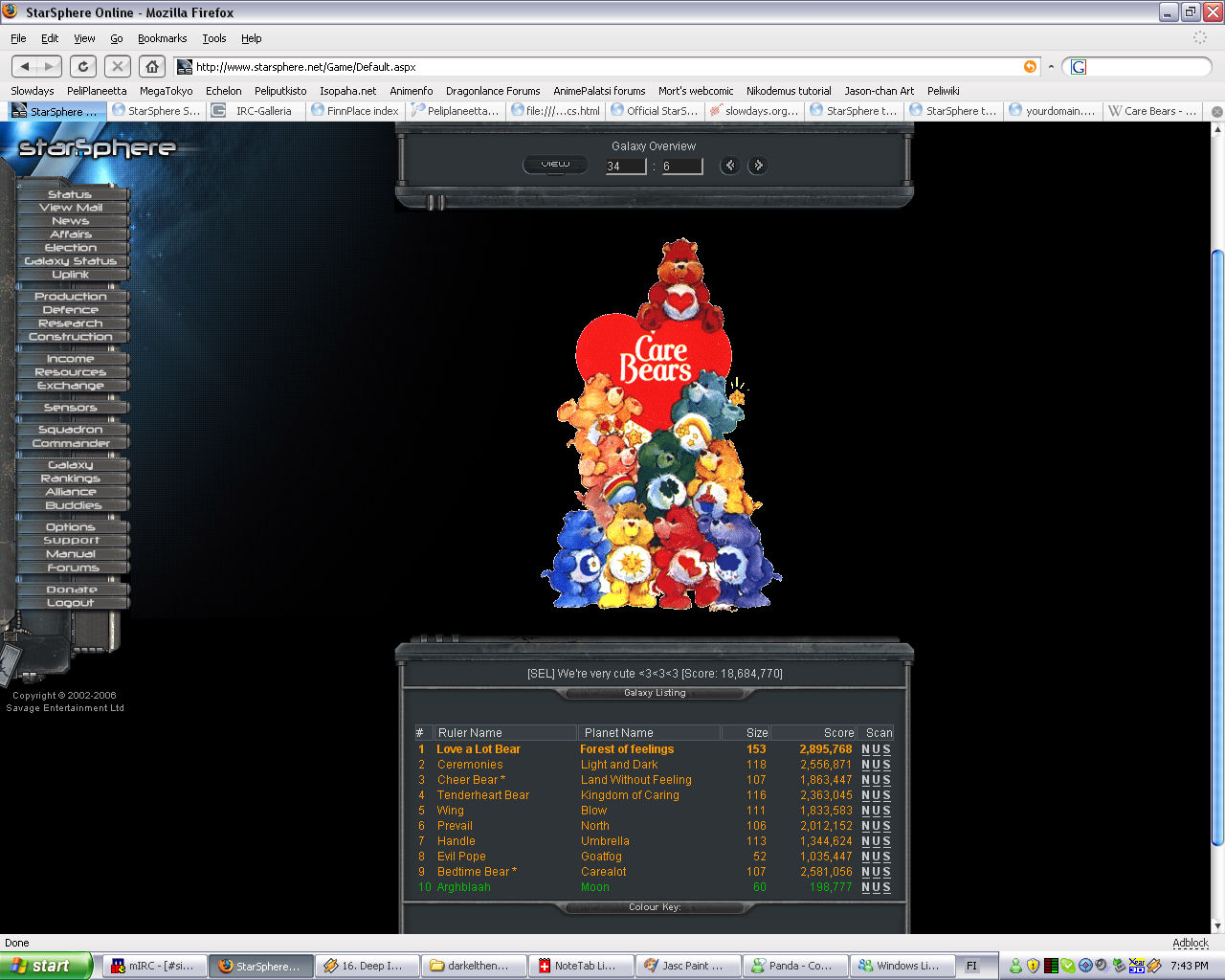Open ruler Tenderheart Bear

[483, 795]
